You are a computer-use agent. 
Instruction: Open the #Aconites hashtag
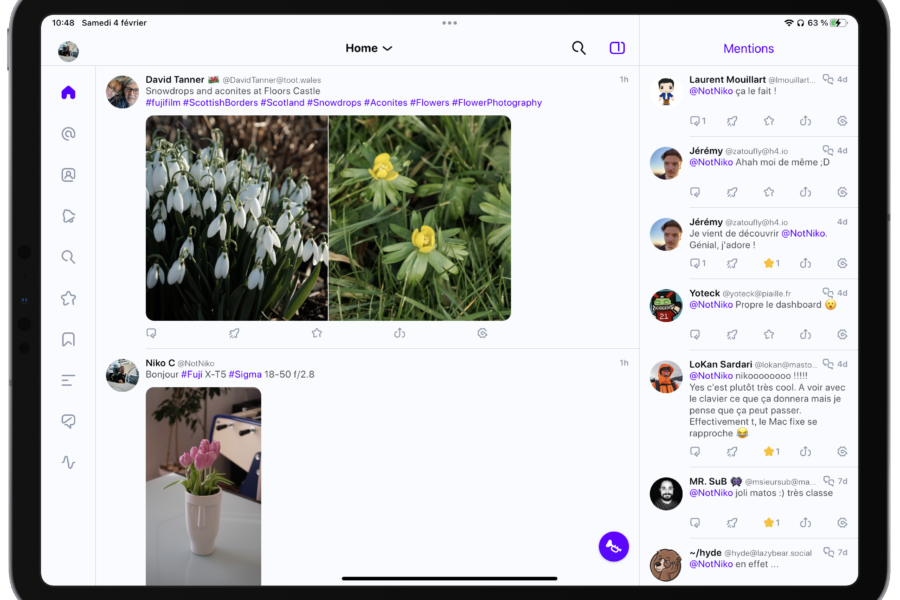pos(386,103)
